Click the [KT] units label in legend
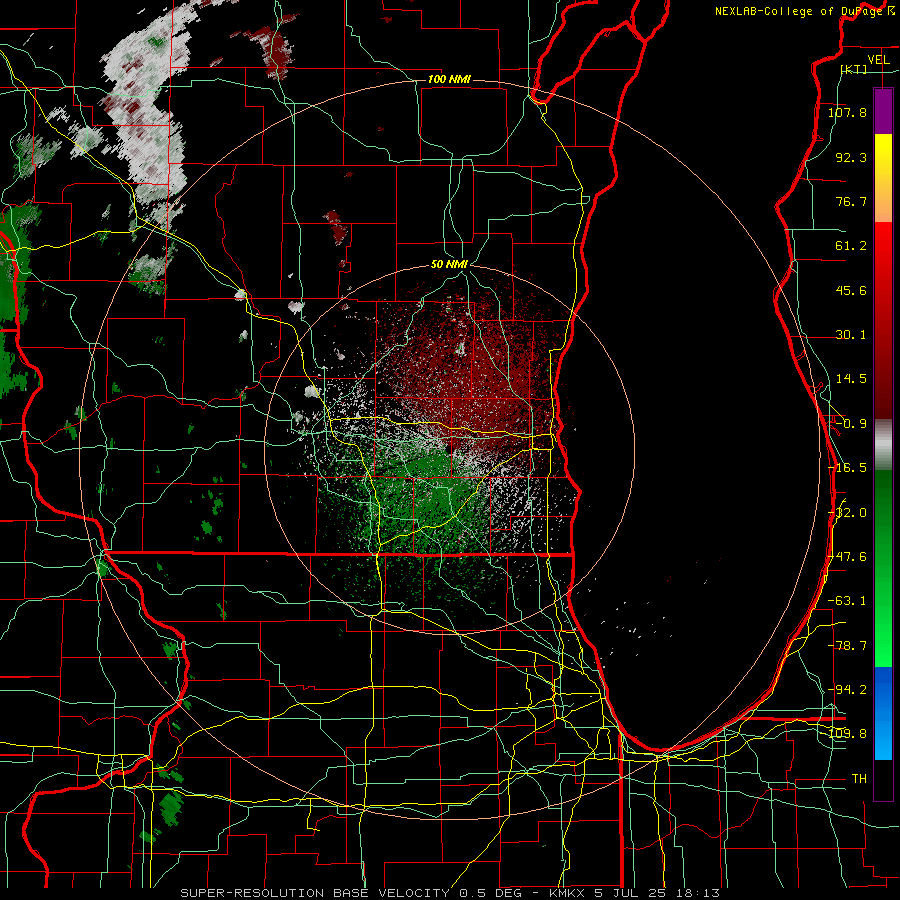This screenshot has height=900, width=900. pyautogui.click(x=854, y=69)
